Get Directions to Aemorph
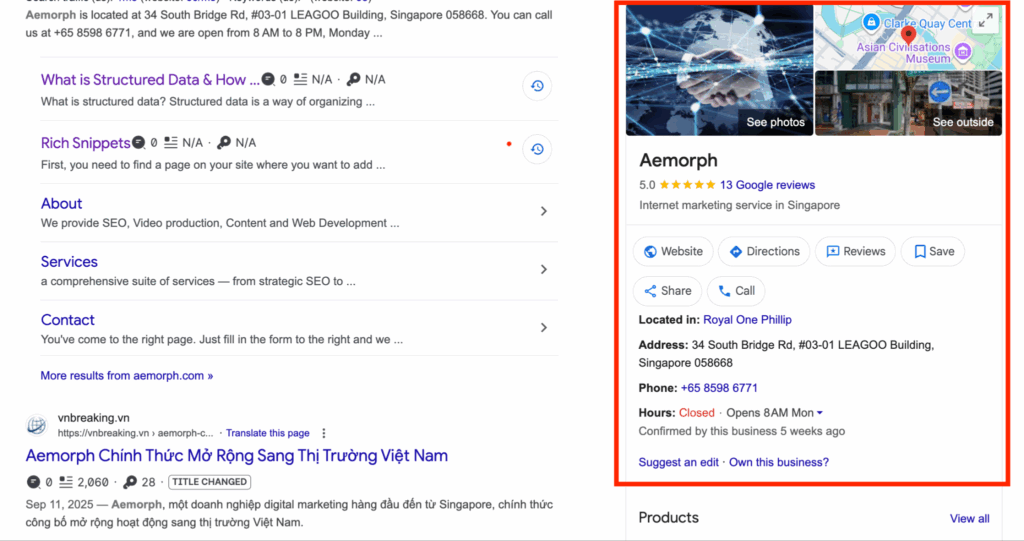 764,252
